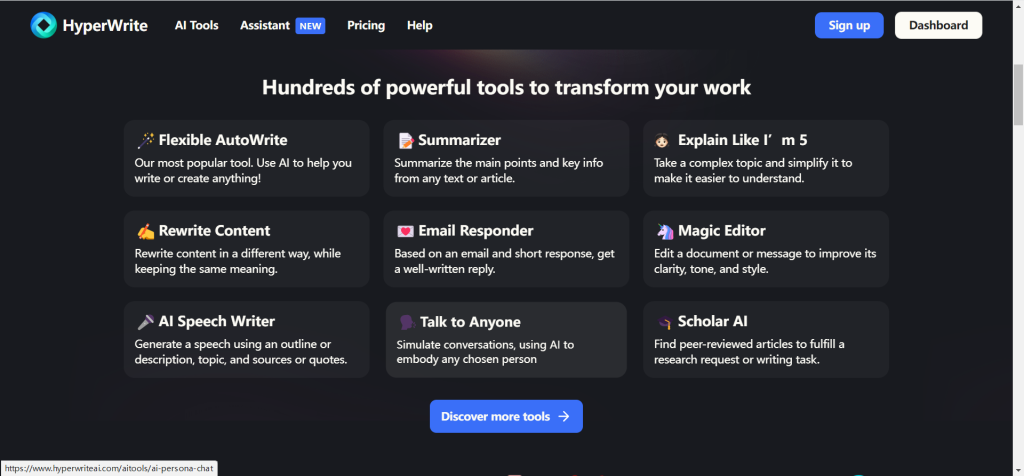Click the notepad icon beside Summarizer
The height and width of the screenshot is (476, 1024).
pyautogui.click(x=406, y=140)
